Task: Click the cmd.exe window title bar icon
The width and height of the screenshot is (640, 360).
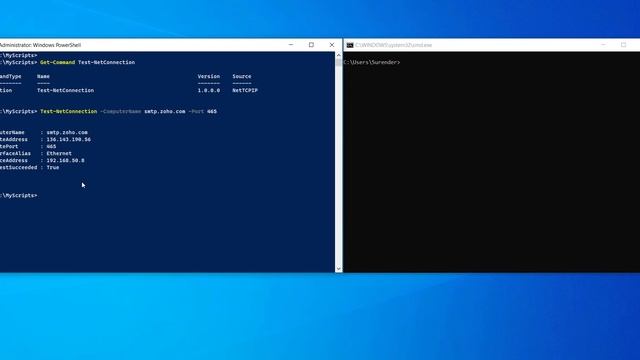Action: tap(350, 45)
